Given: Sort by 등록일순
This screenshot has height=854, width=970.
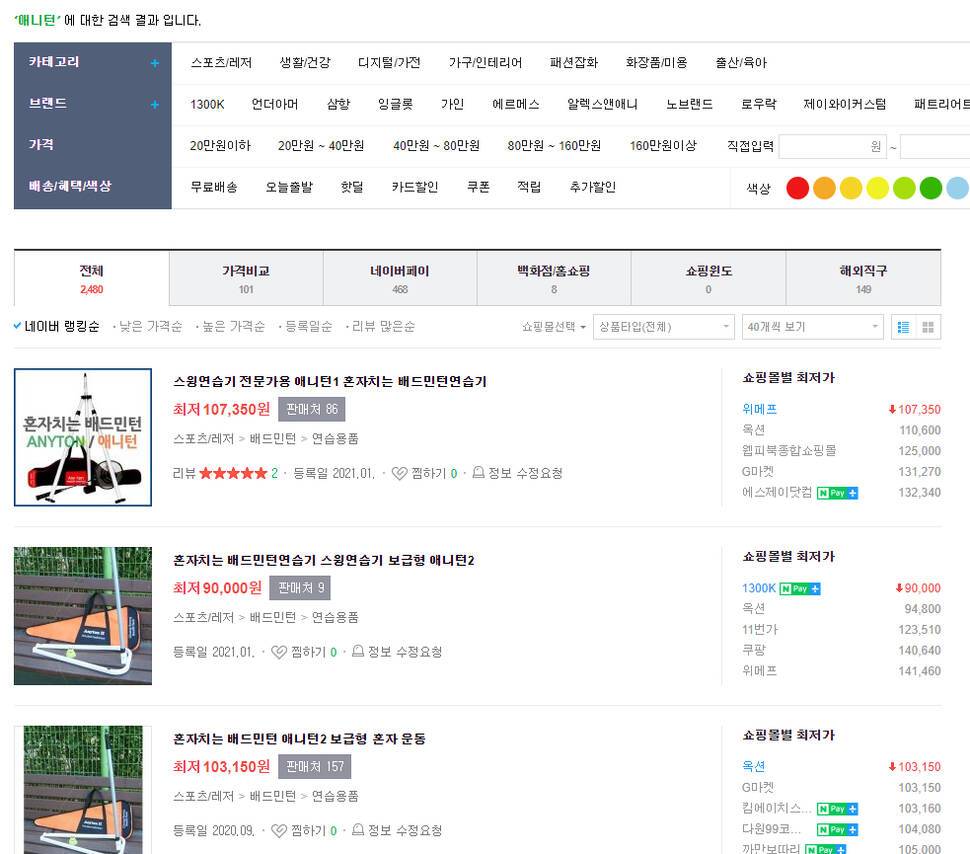Looking at the screenshot, I should pos(308,327).
